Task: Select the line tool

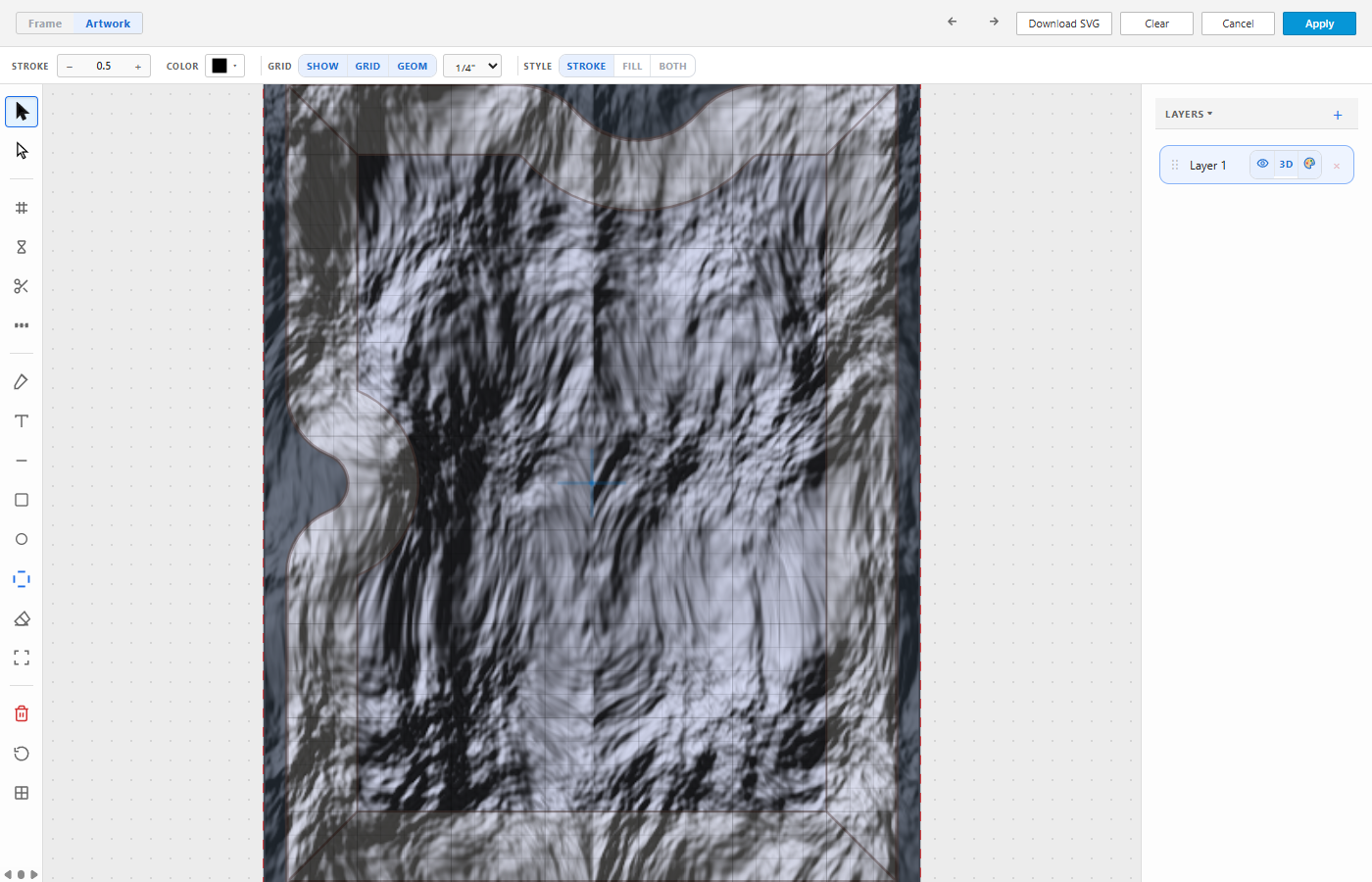Action: tap(22, 461)
